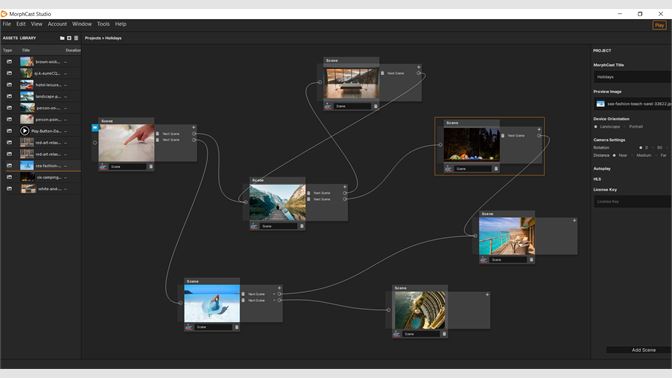Click the Preview Image file field
This screenshot has width=672, height=378.
click(632, 104)
